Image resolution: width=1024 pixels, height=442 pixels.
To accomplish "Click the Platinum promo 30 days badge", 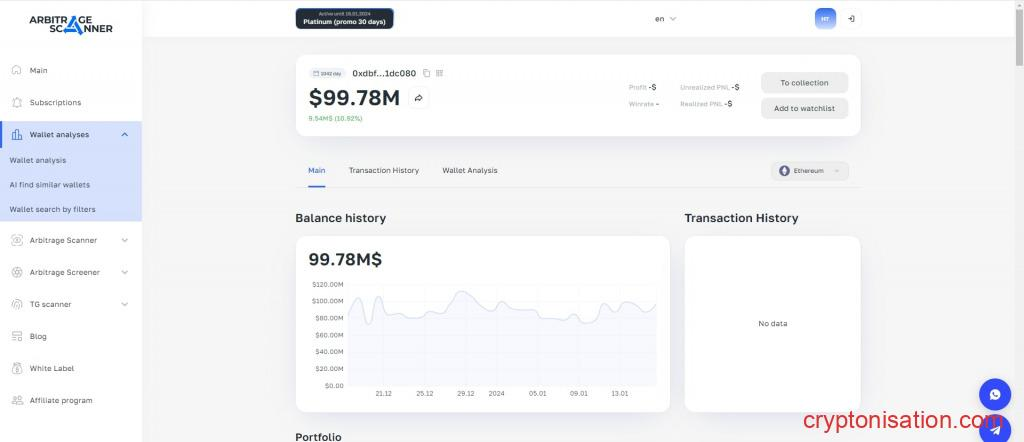I will tap(345, 18).
